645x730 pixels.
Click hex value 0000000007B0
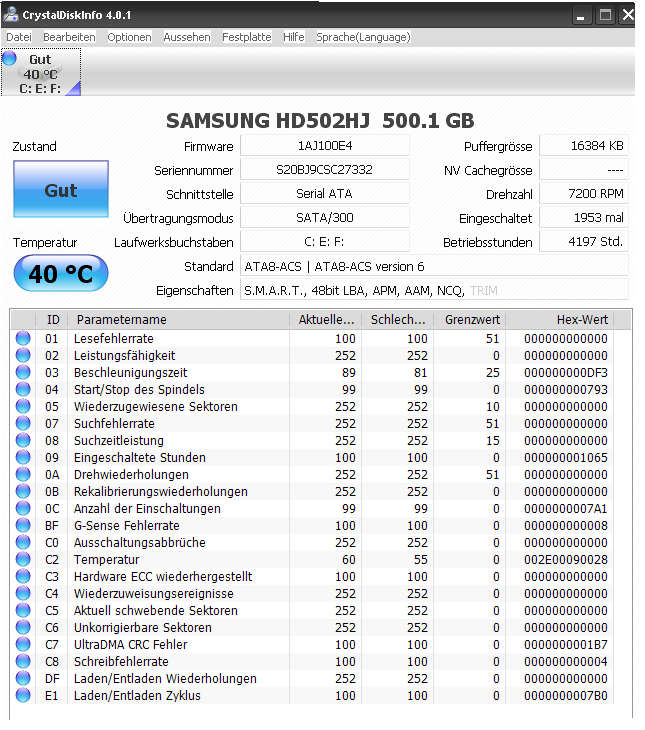(565, 696)
